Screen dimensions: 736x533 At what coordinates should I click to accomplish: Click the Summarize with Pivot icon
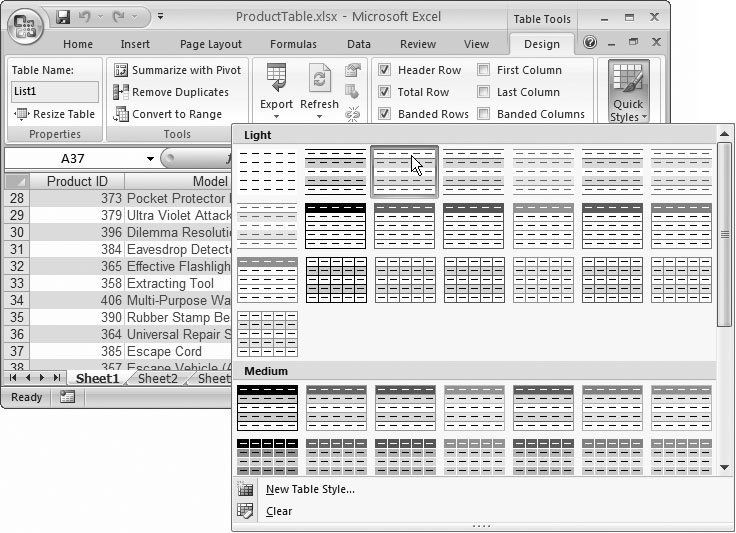pyautogui.click(x=121, y=70)
